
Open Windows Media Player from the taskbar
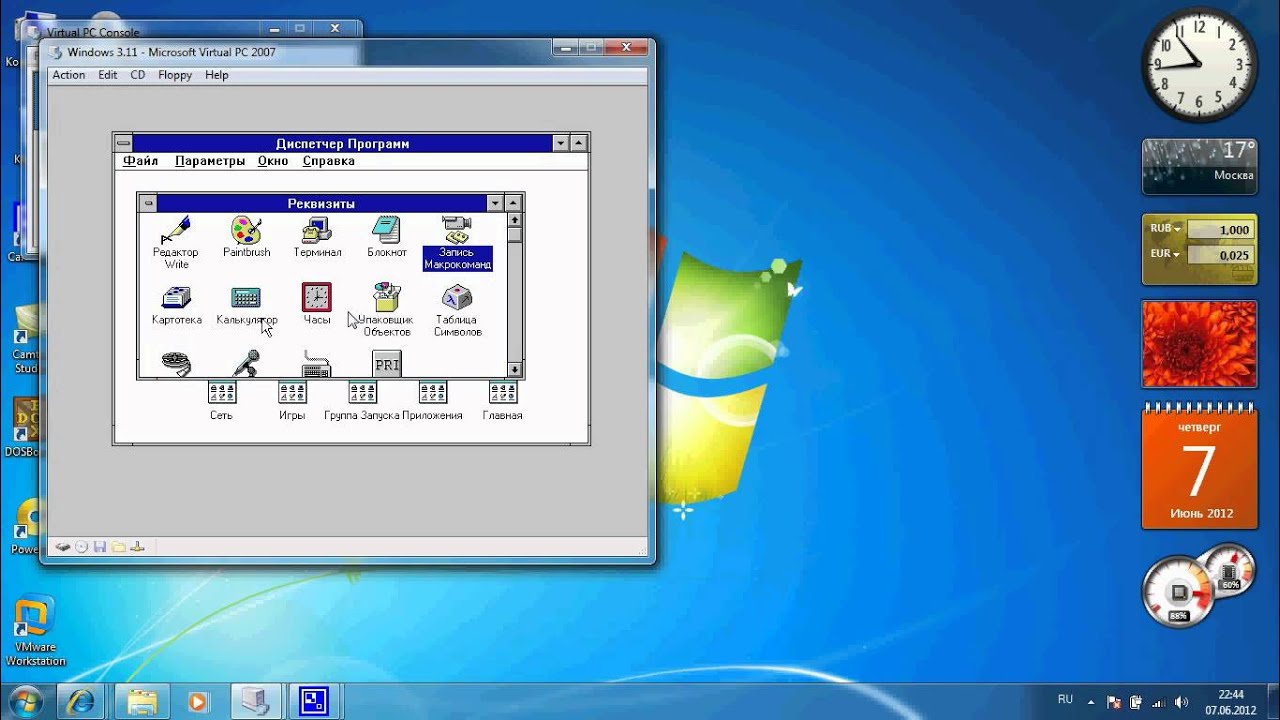[198, 701]
